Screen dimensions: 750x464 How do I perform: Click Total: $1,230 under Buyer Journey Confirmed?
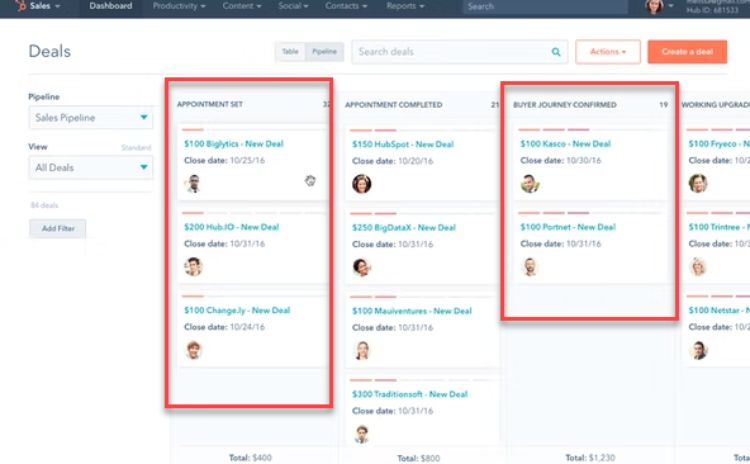(590, 458)
